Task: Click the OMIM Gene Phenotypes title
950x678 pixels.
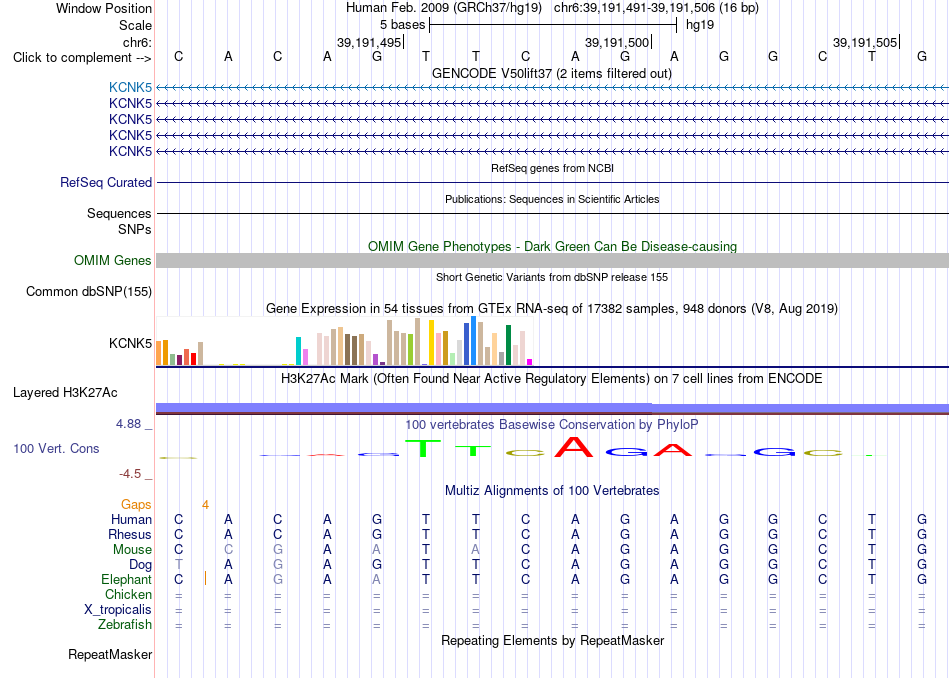Action: pos(552,246)
